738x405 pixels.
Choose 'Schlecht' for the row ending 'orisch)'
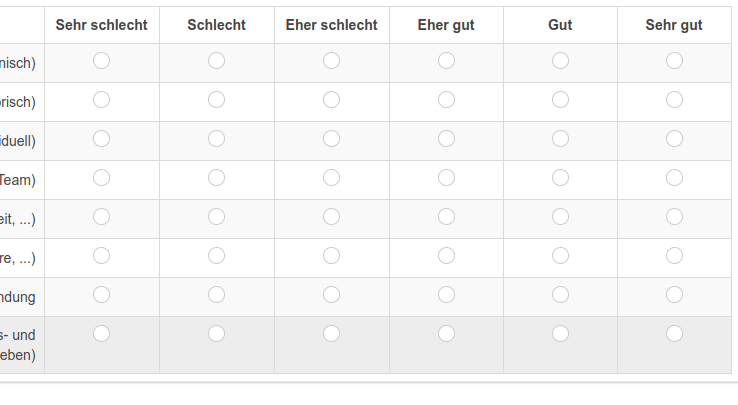tap(216, 100)
